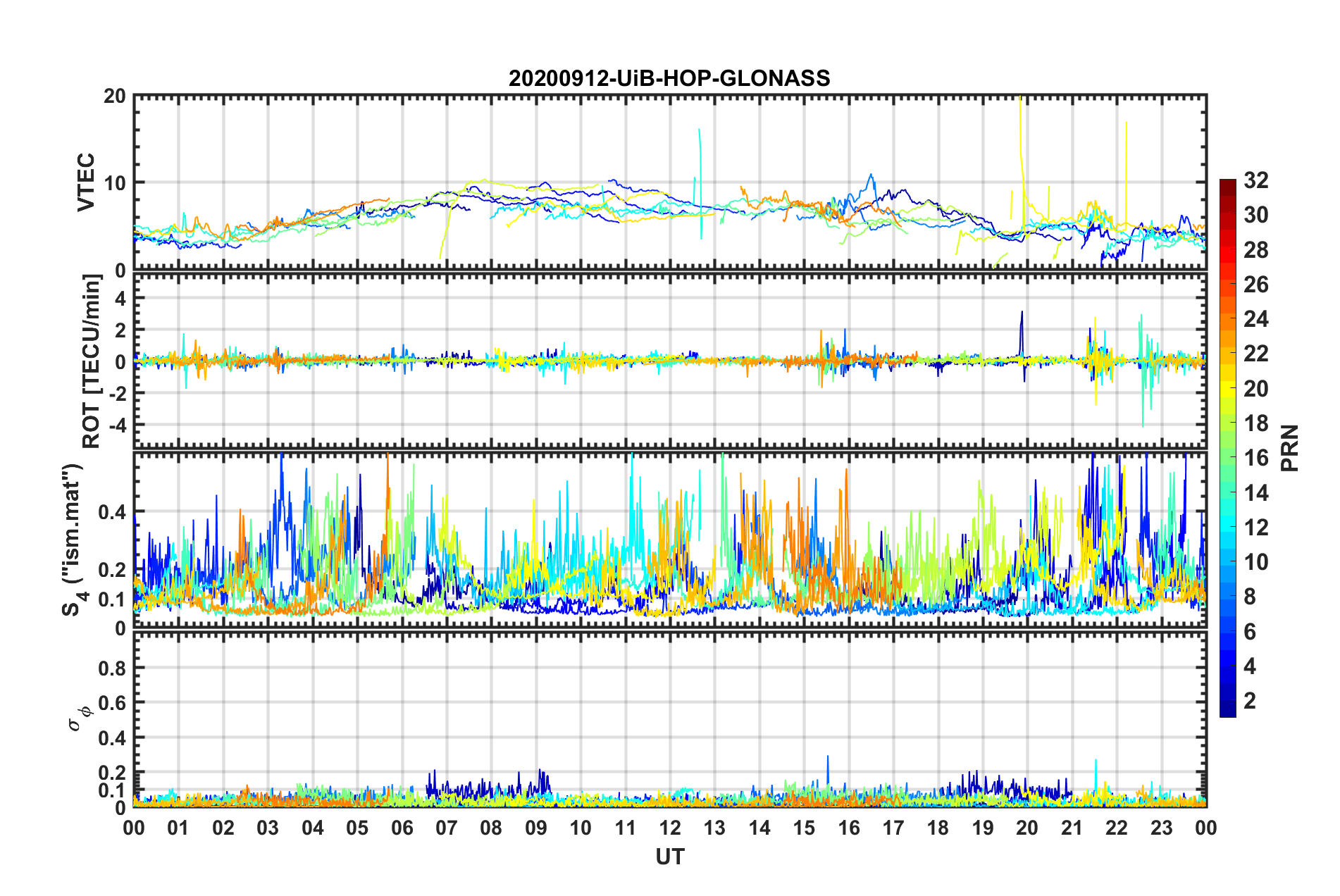
Task: Select PRN colorbar tick label 16
Action: click(x=1255, y=459)
